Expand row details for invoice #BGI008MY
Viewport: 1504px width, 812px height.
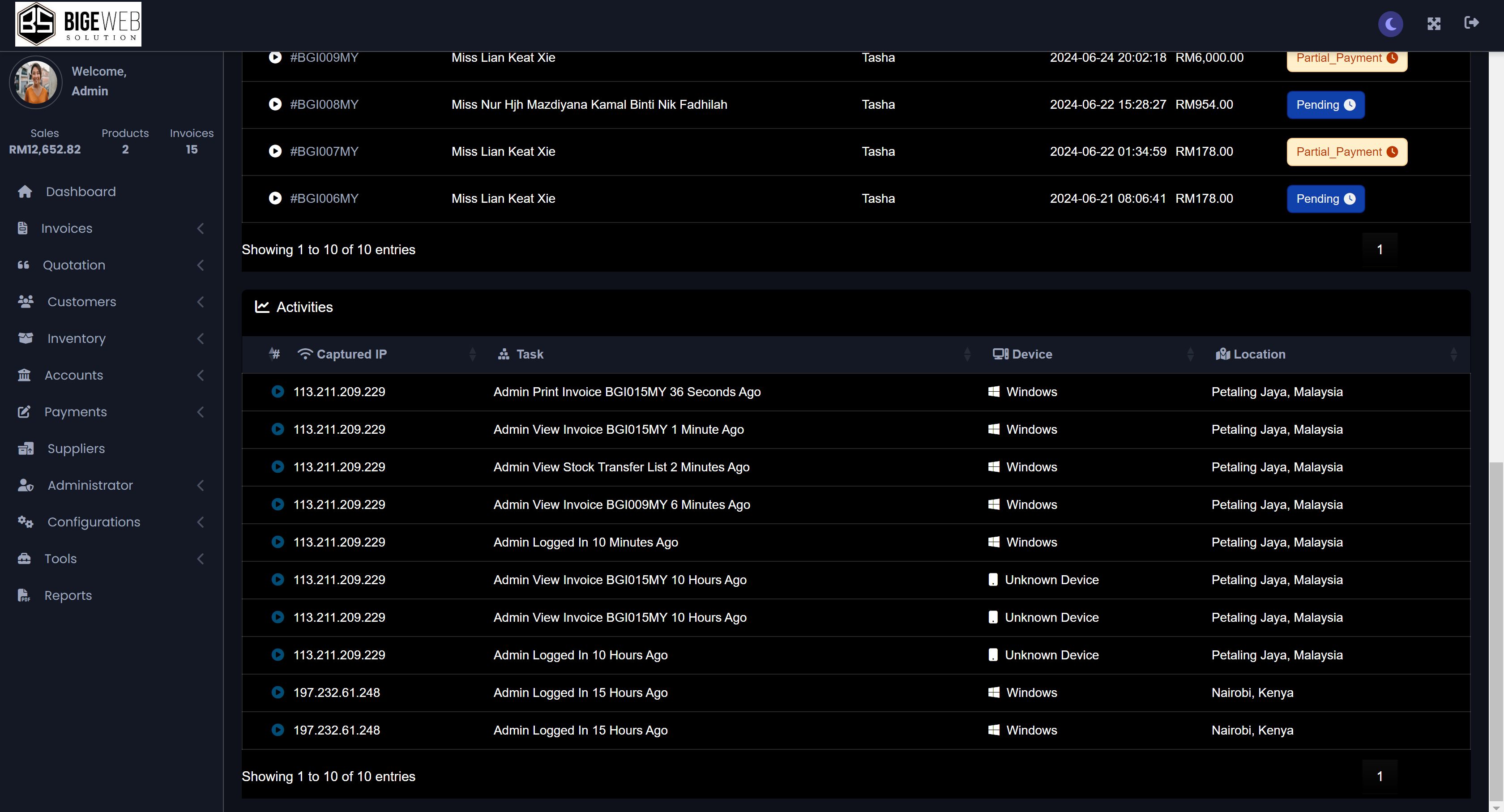pyautogui.click(x=275, y=104)
